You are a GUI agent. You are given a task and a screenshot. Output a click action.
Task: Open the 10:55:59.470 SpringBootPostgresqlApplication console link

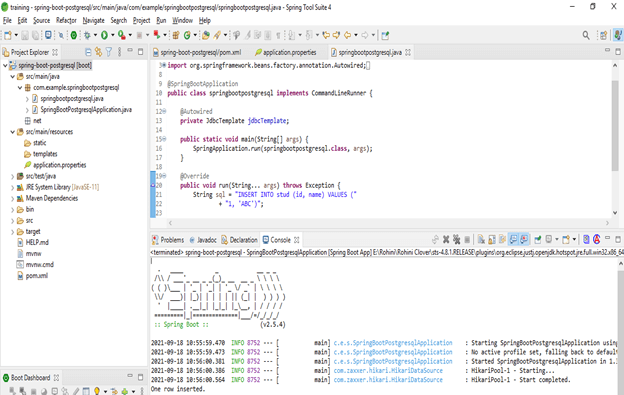coord(393,343)
